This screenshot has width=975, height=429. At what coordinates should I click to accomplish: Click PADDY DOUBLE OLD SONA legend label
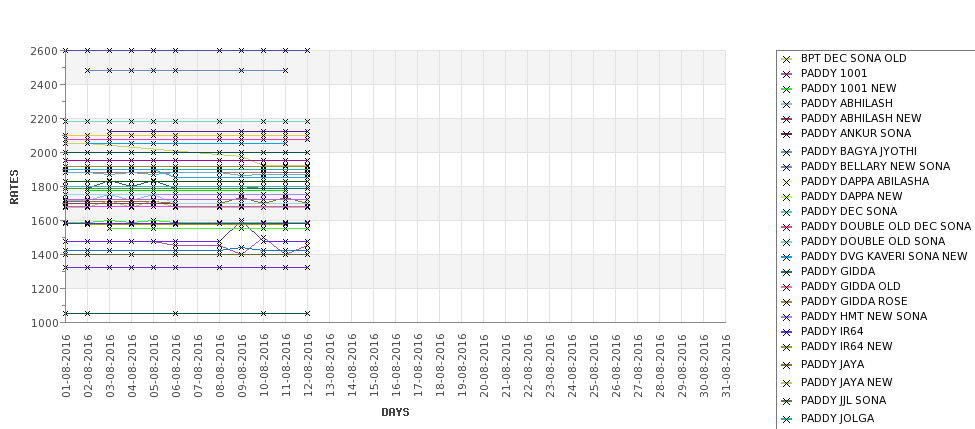point(873,241)
